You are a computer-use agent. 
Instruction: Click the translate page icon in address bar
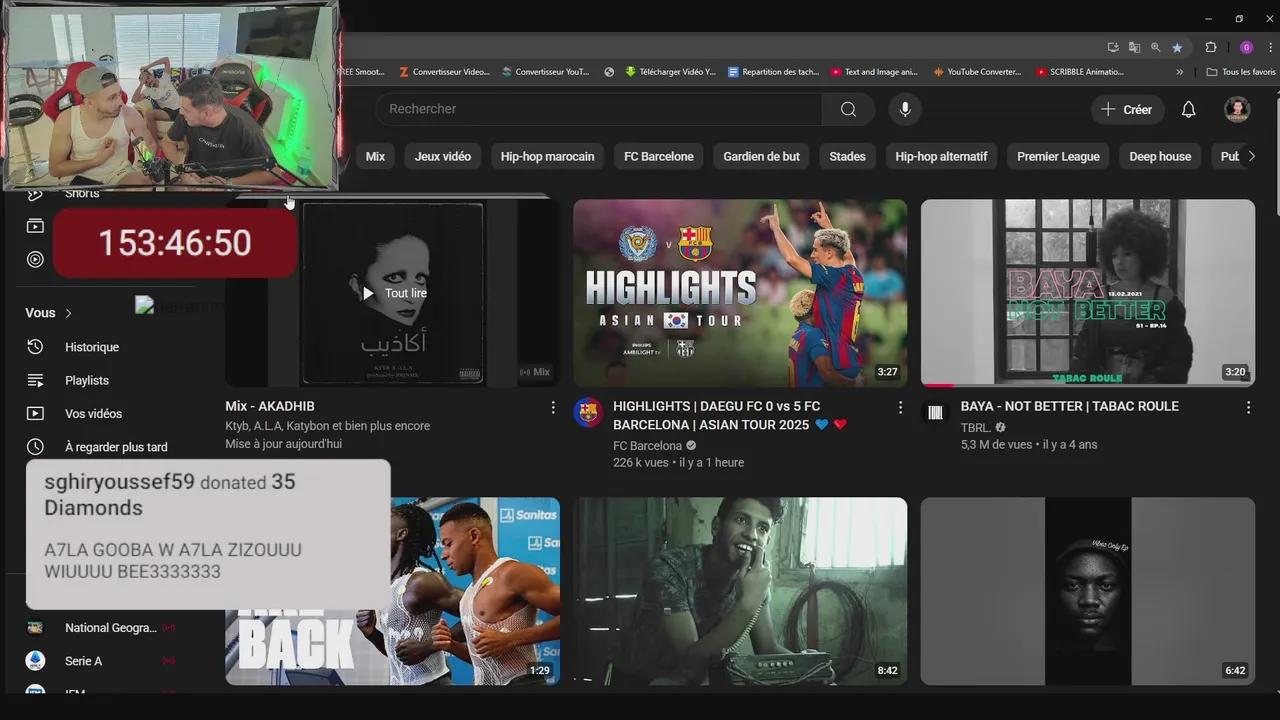(1134, 47)
